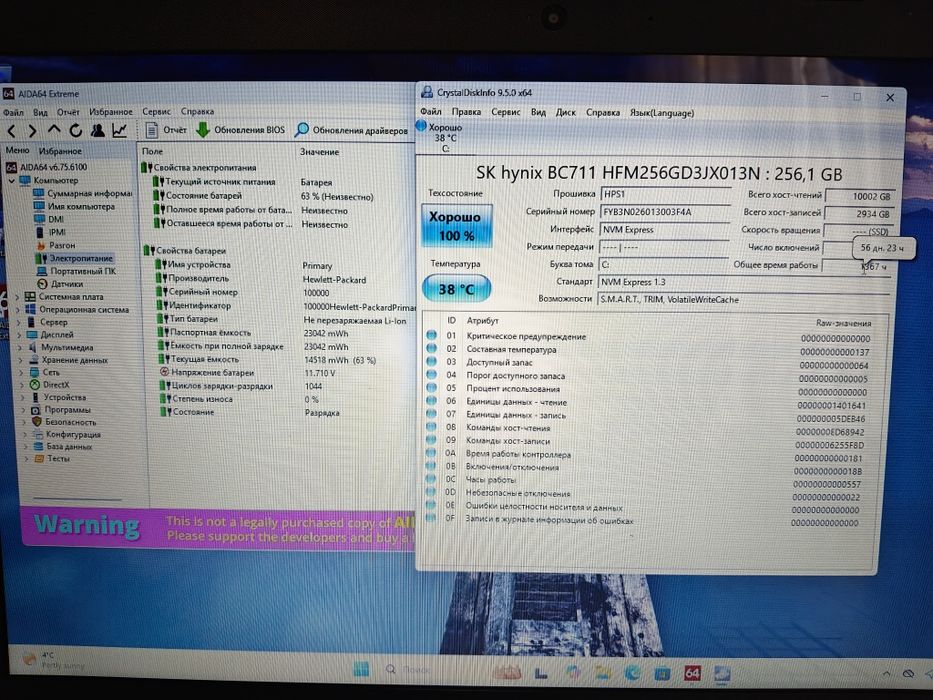Open the Избранное menu in AIDA64

pos(111,111)
